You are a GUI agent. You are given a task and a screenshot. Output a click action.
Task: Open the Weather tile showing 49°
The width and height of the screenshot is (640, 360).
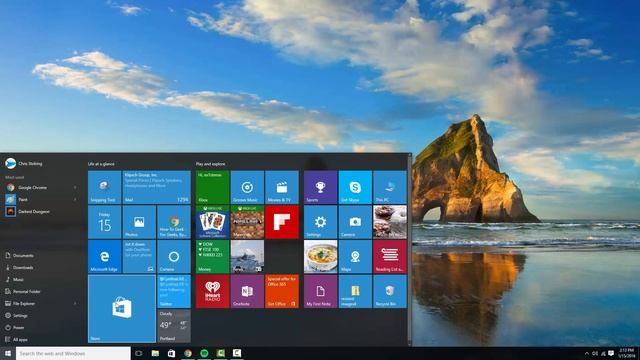[174, 326]
